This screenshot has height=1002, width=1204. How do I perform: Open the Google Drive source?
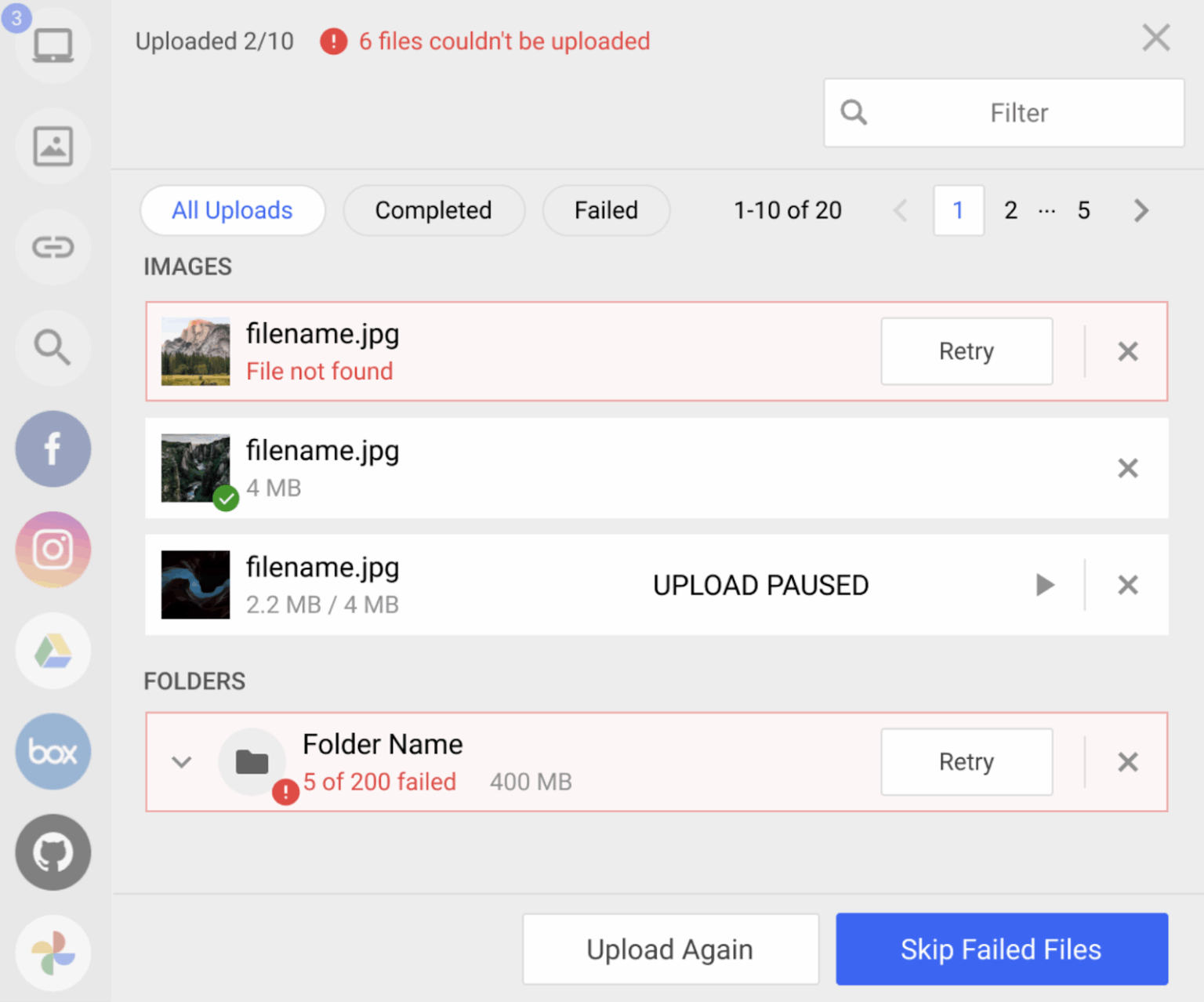pyautogui.click(x=53, y=651)
